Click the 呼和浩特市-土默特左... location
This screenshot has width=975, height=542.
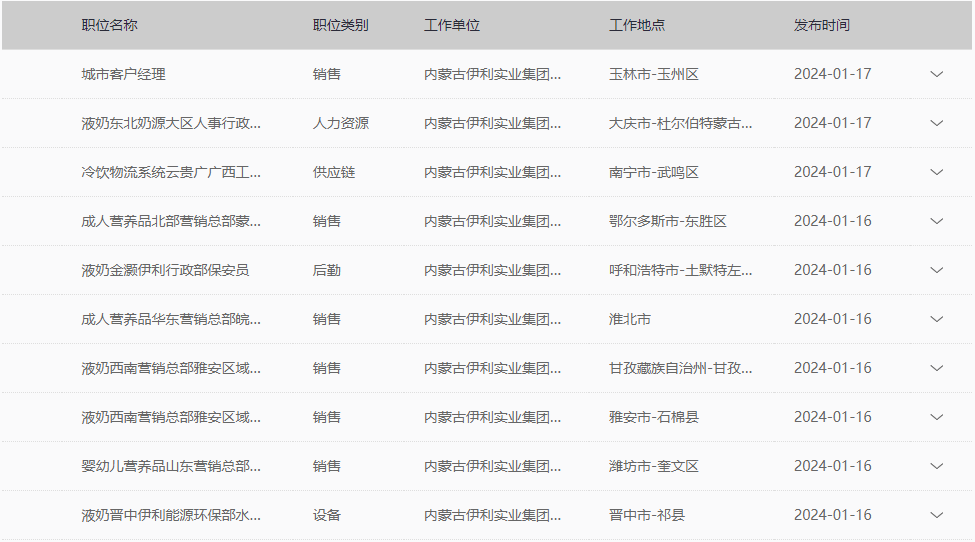click(680, 270)
